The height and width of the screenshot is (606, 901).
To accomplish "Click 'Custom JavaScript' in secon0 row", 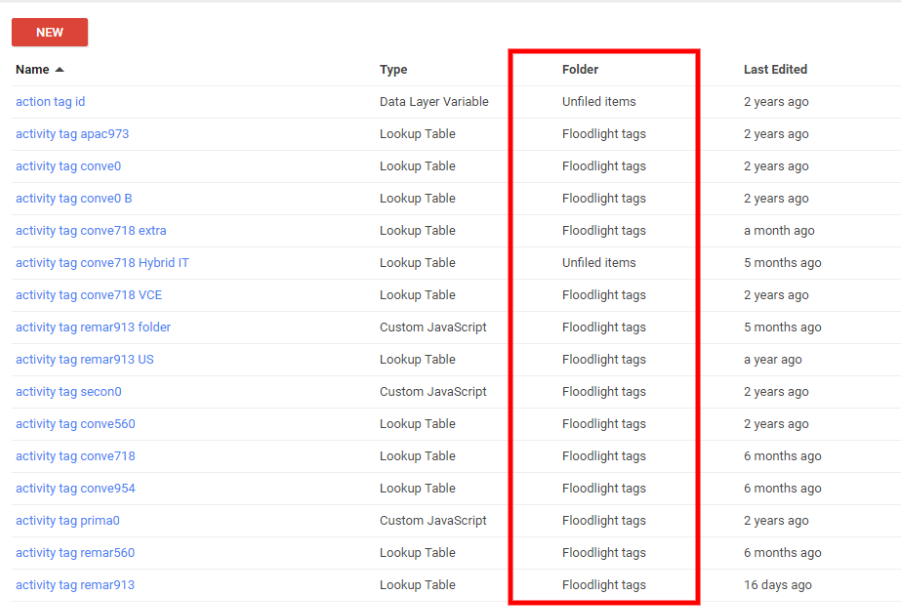I will point(433,391).
